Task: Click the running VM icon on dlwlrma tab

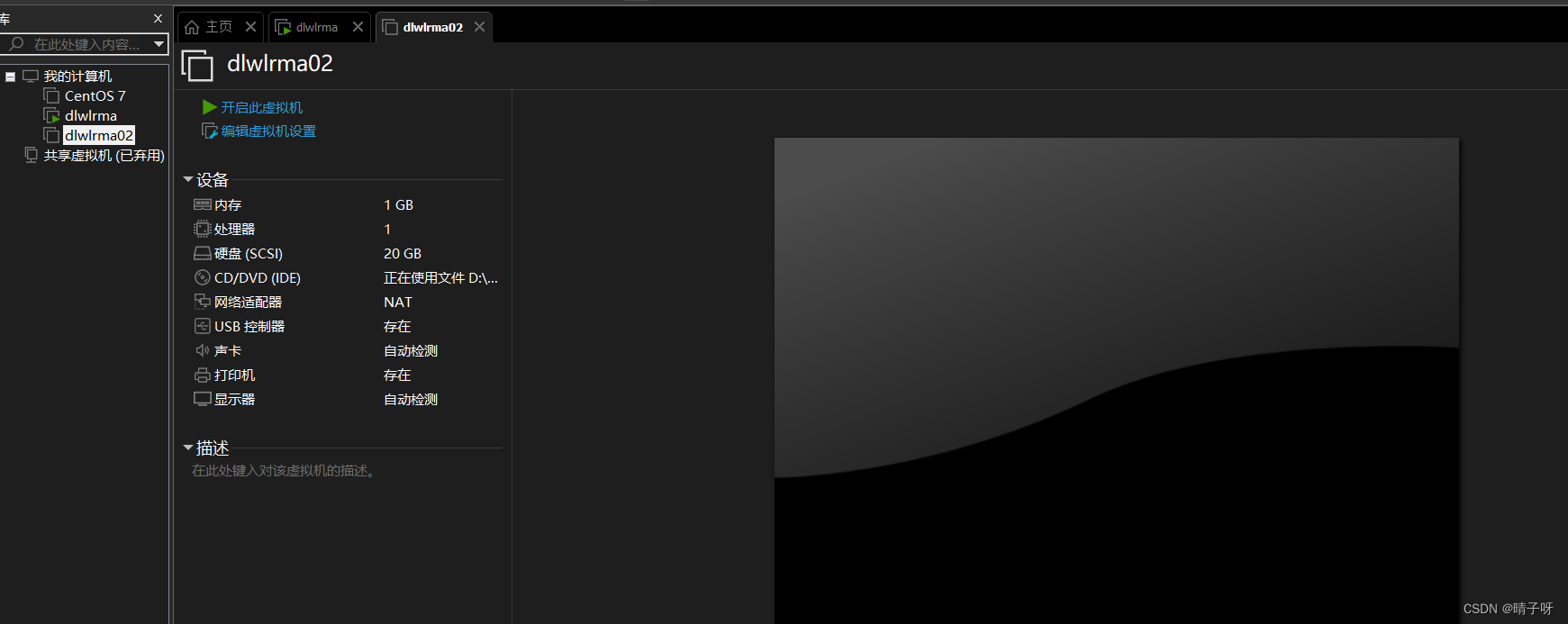Action: [283, 27]
